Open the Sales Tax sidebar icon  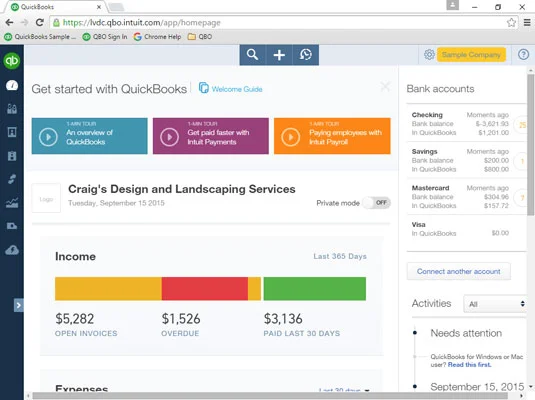pos(12,226)
